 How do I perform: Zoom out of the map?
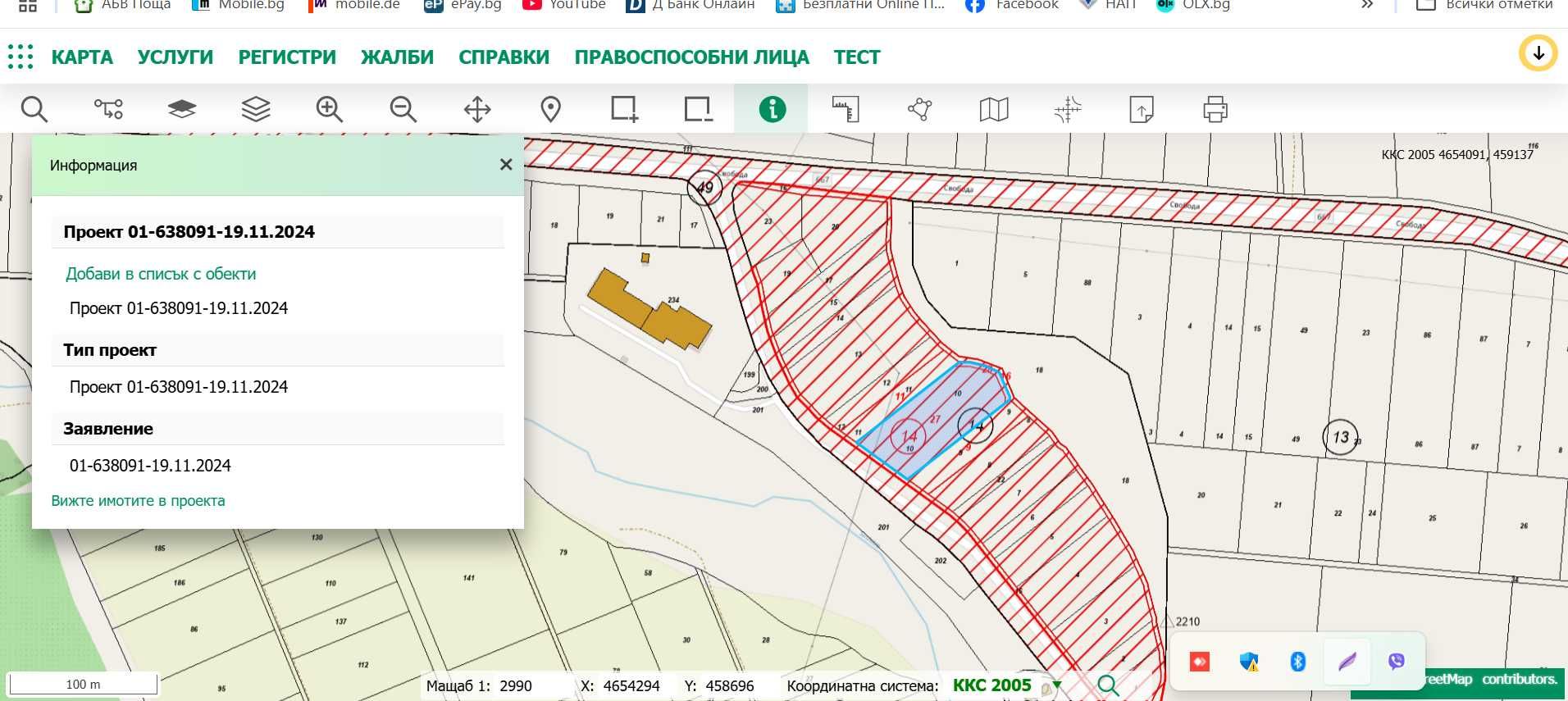403,109
